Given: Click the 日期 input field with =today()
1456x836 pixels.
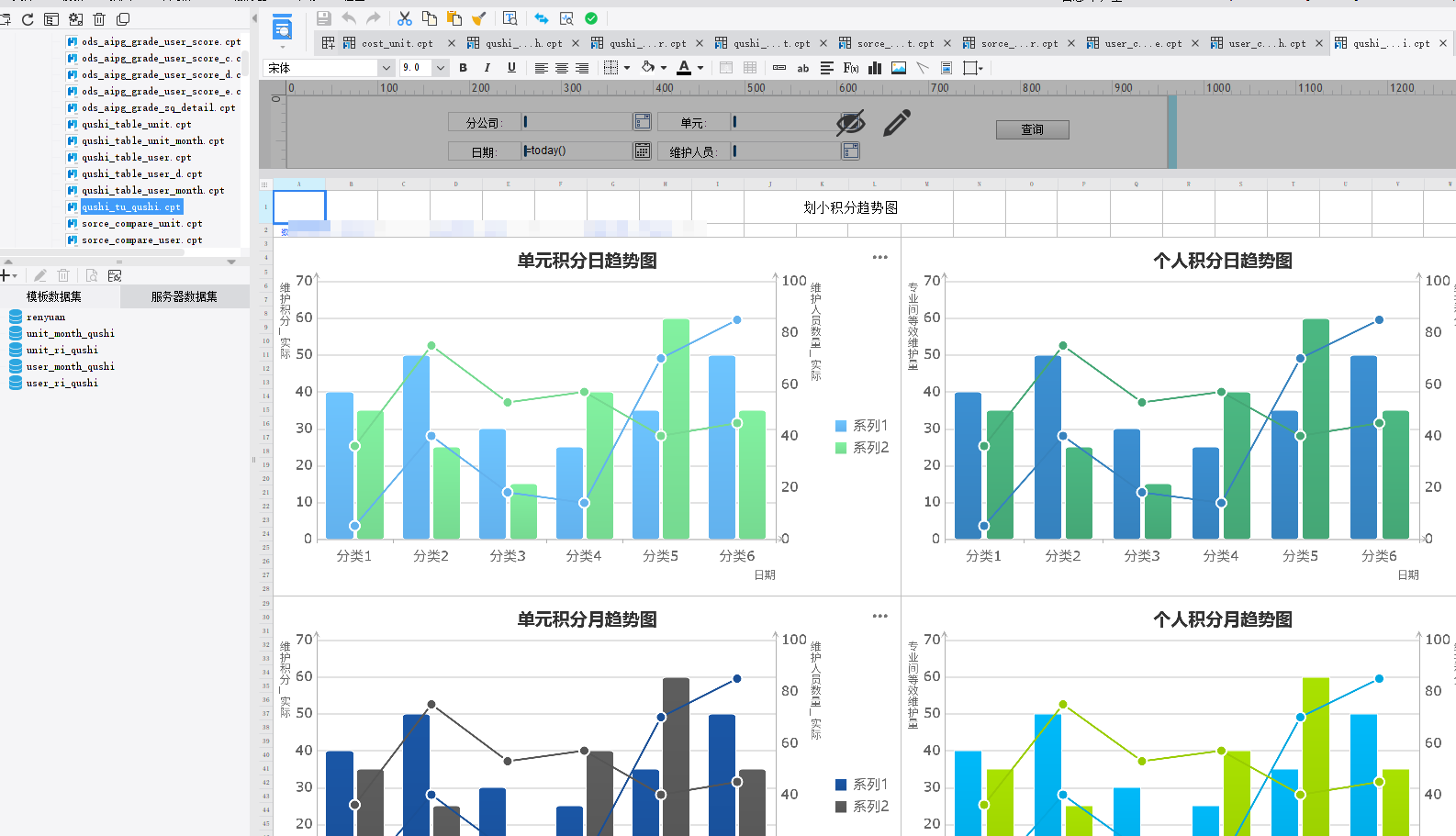Looking at the screenshot, I should (x=577, y=150).
